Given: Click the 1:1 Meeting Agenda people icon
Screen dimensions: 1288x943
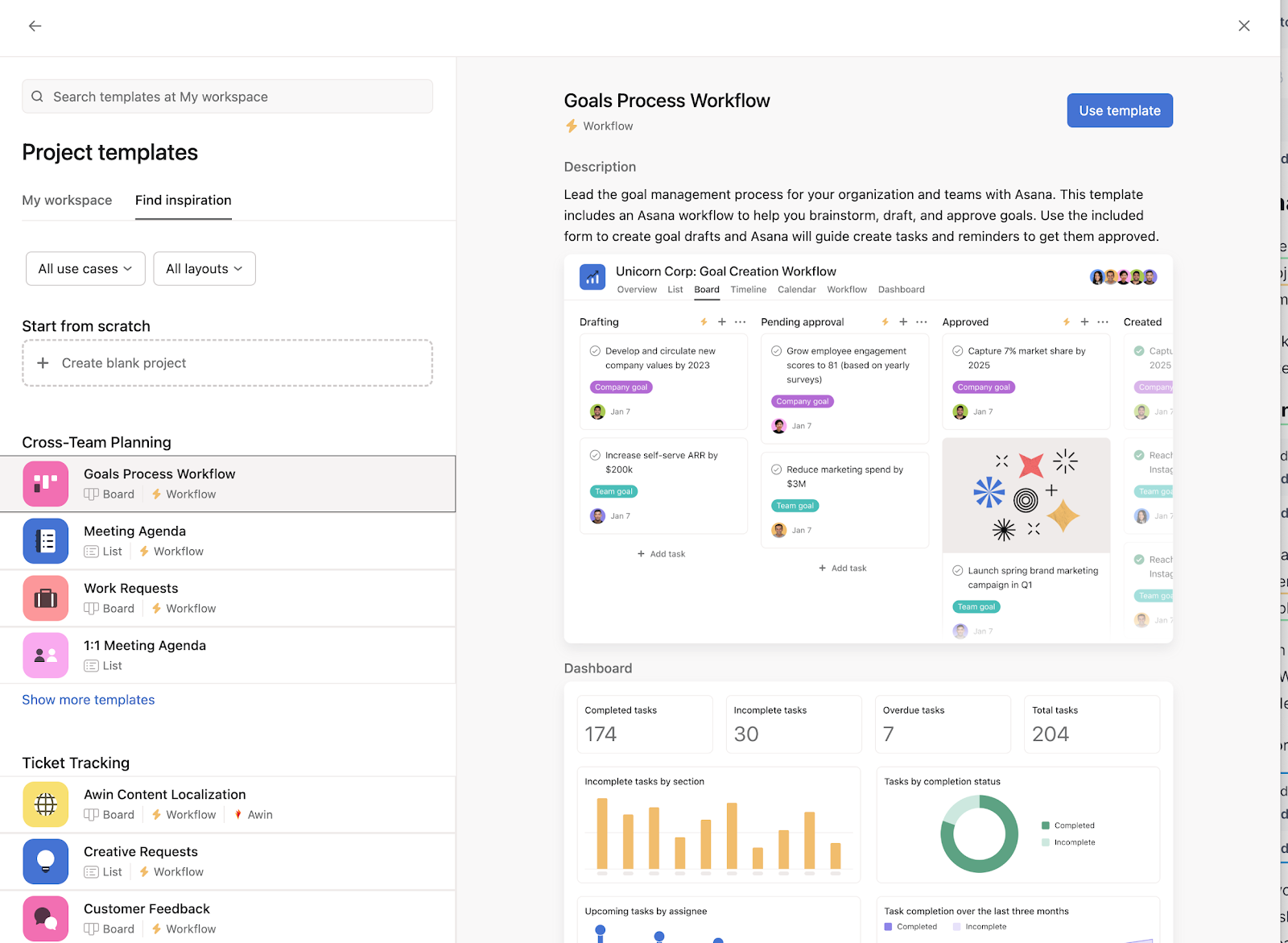Looking at the screenshot, I should pyautogui.click(x=46, y=656).
